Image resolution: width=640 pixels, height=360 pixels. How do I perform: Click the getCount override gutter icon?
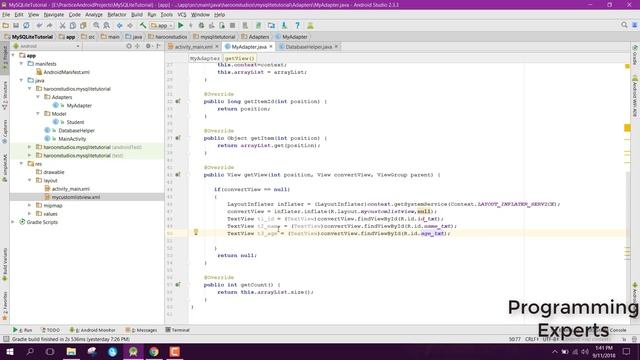pyautogui.click(x=178, y=284)
